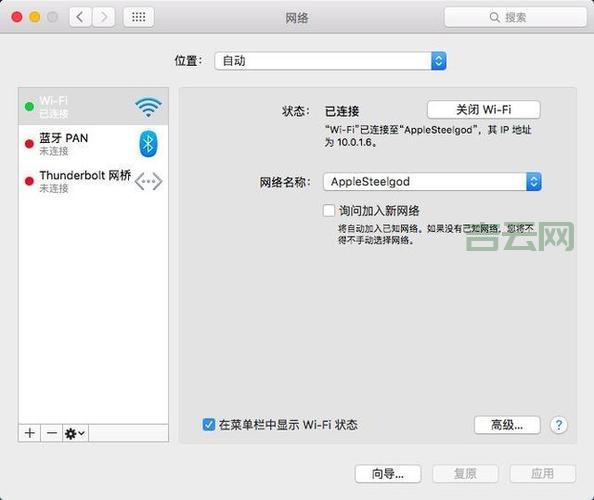This screenshot has height=500, width=594.
Task: Click the IP address text 10.0.1.6
Action: (x=355, y=142)
